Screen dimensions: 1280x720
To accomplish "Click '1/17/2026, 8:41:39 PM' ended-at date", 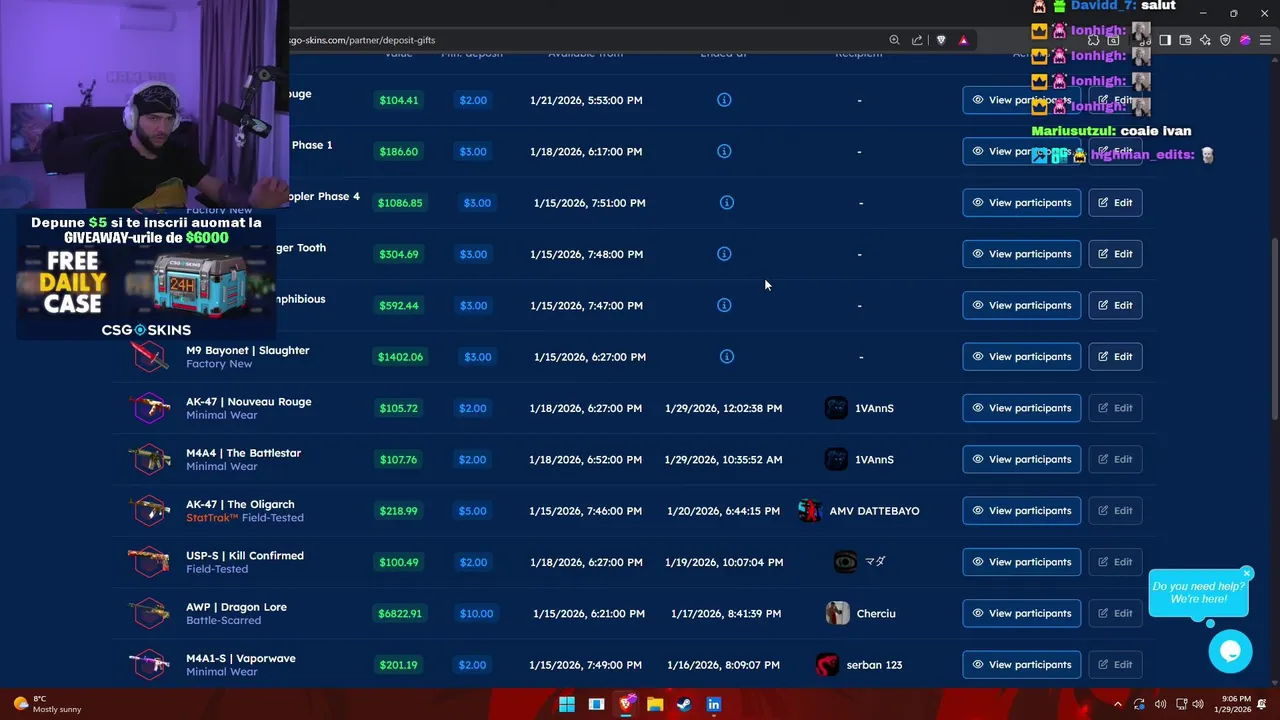I will [726, 614].
